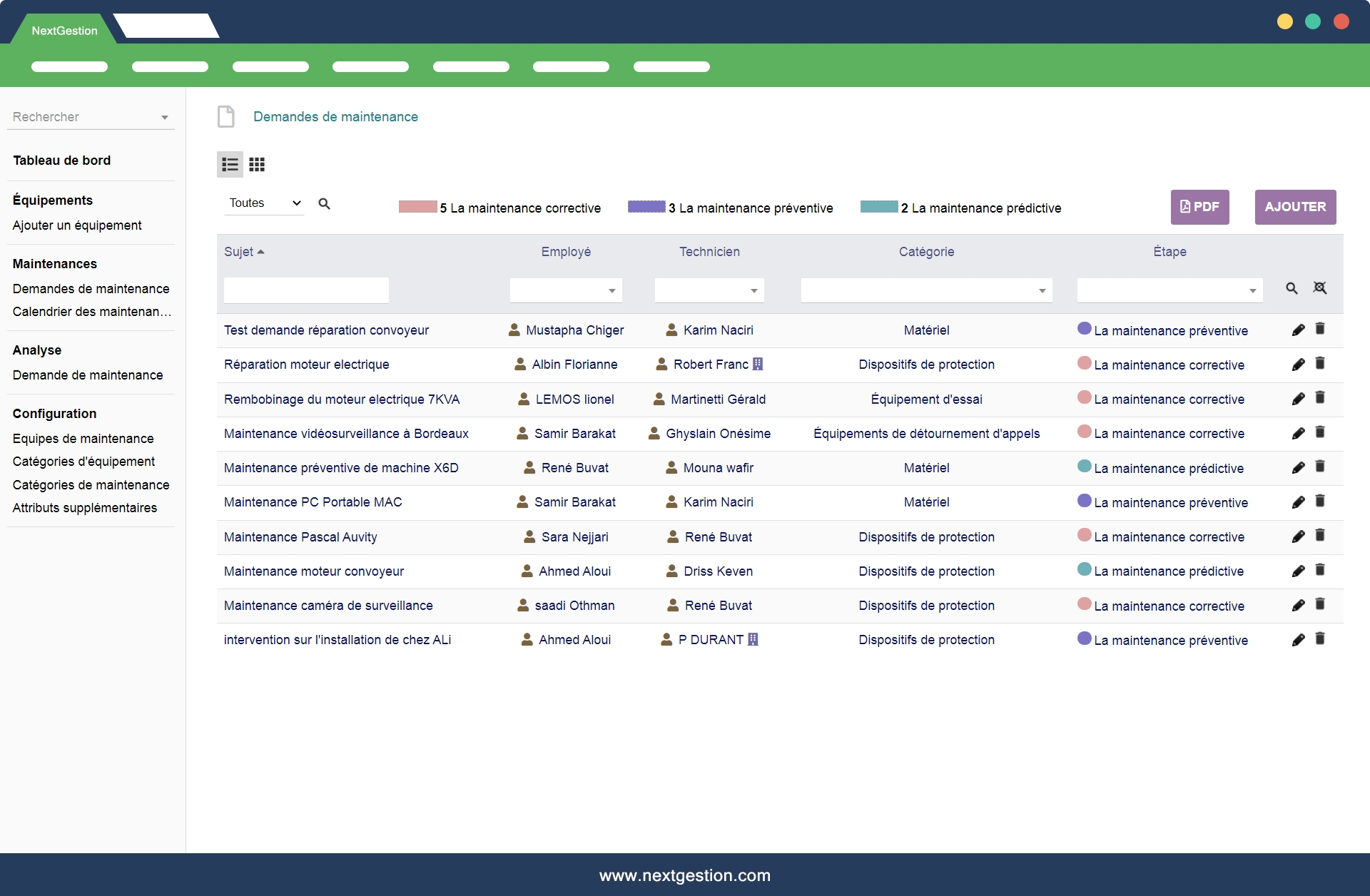
Task: Expand the Étape column filter dropdown
Action: coord(1252,291)
